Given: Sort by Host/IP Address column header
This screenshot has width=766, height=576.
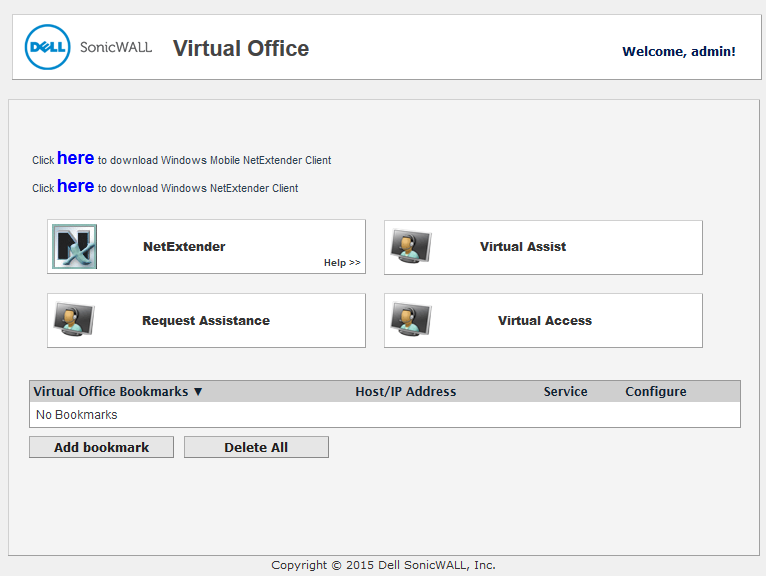Looking at the screenshot, I should 405,391.
